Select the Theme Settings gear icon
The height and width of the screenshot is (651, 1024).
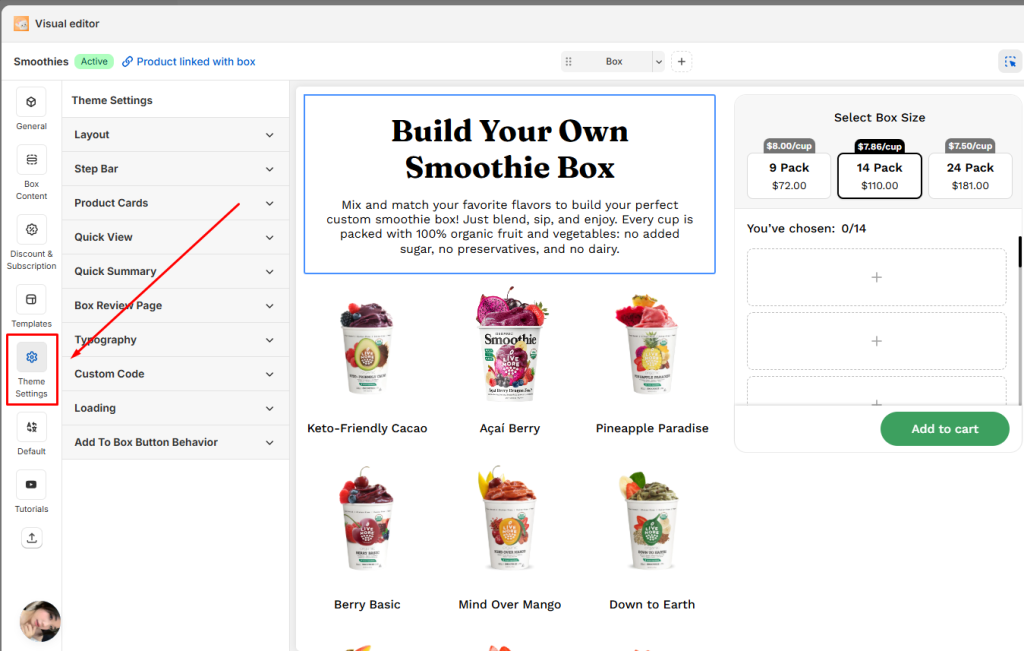pos(31,357)
